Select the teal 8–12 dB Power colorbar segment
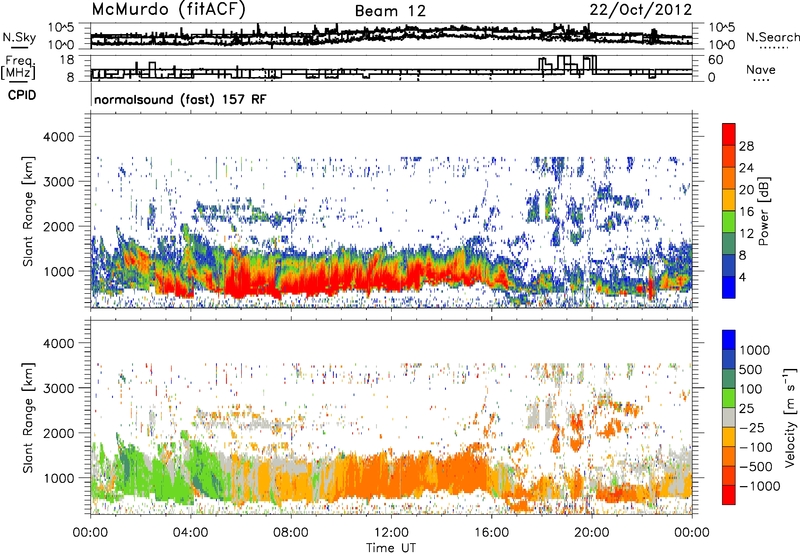The image size is (800, 554). (729, 244)
